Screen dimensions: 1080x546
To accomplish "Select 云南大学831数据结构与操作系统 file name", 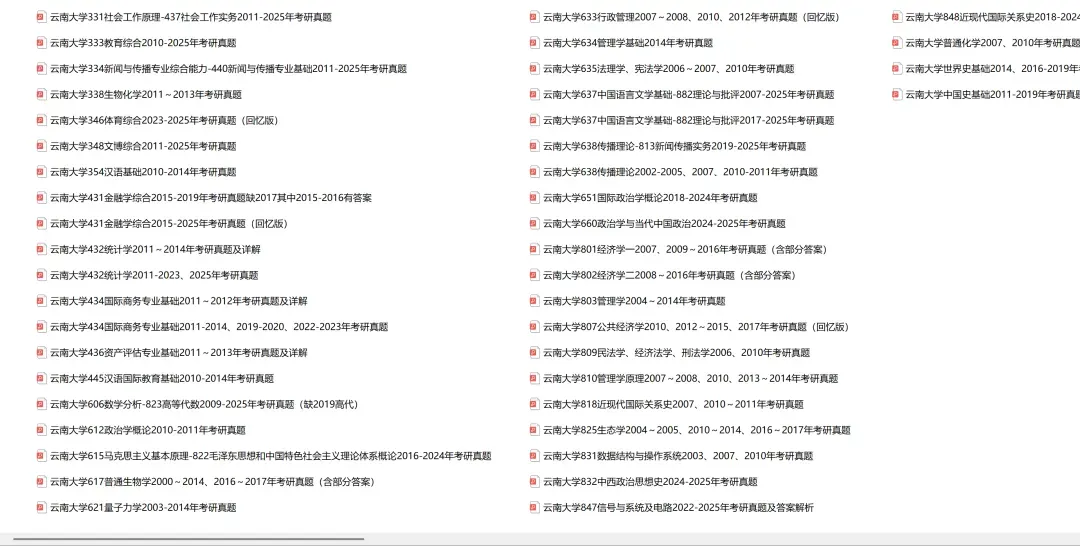I will point(678,456).
